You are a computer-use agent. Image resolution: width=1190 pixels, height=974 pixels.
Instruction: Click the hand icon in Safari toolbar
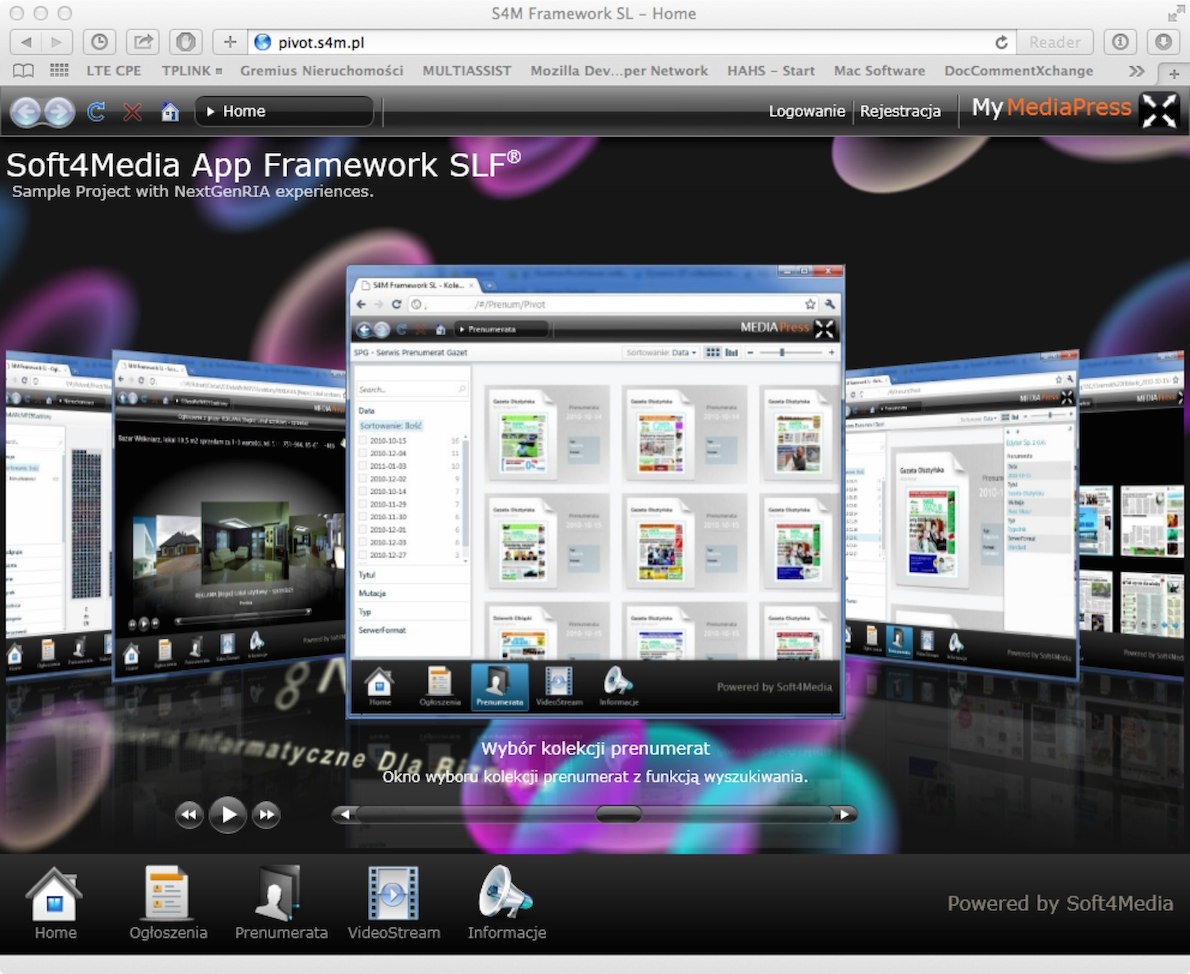(x=185, y=42)
